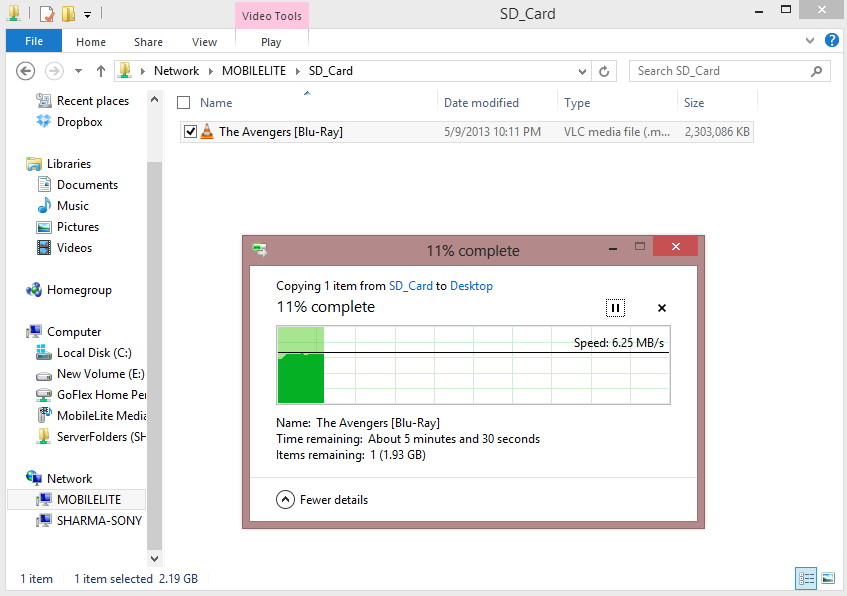Refresh the SD_Card folder view
Image resolution: width=847 pixels, height=596 pixels.
coord(604,71)
